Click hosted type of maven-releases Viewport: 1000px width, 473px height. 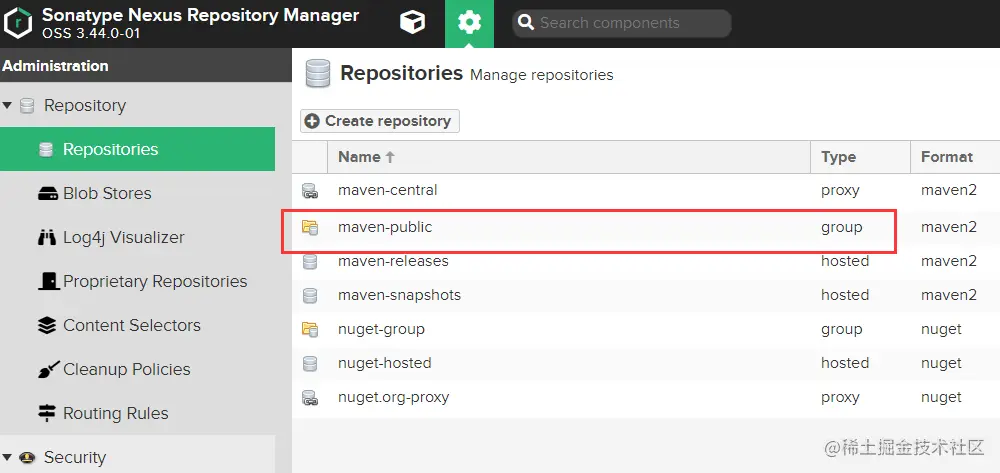coord(845,261)
